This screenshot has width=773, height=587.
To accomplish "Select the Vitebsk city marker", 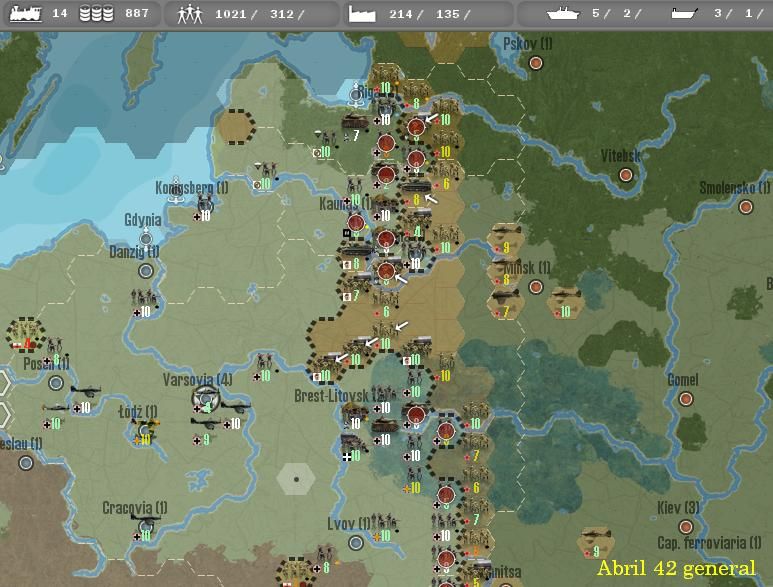I will click(626, 175).
